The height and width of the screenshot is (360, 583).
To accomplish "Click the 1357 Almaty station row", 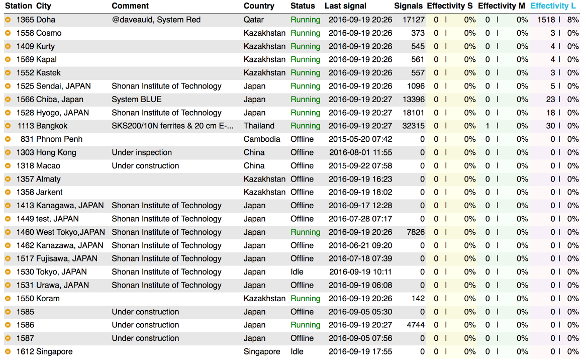I will coord(292,179).
